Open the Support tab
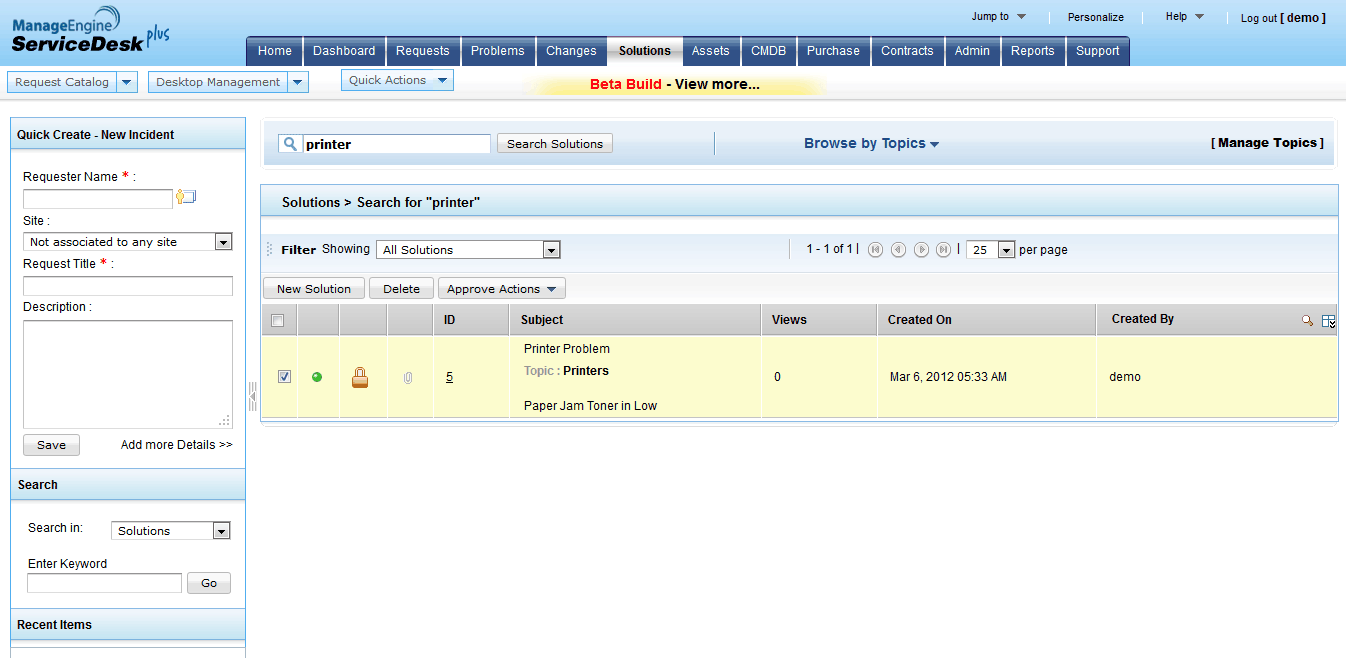1346x658 pixels. coord(1098,51)
